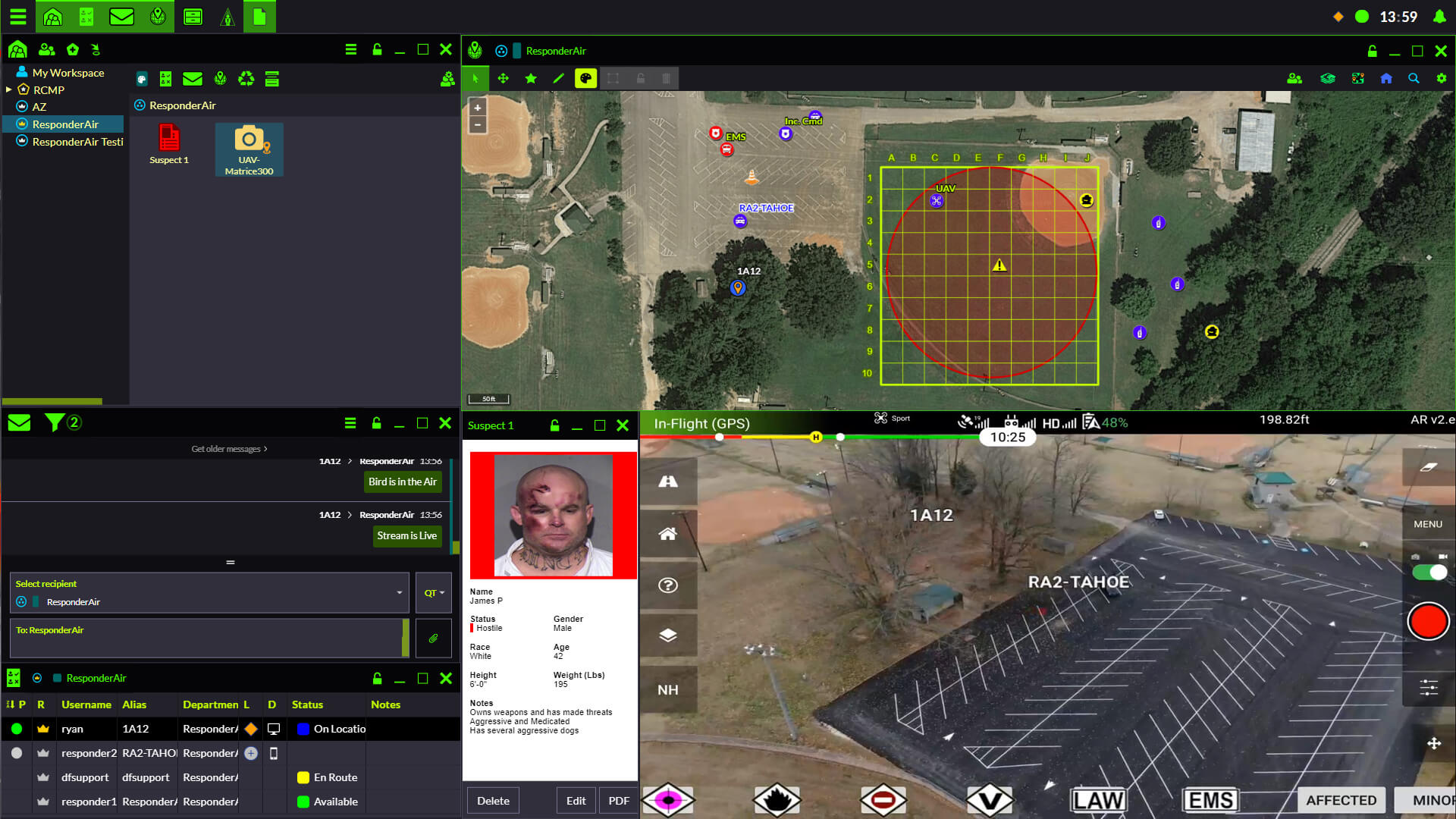Open the Select recipient dropdown

click(x=399, y=592)
